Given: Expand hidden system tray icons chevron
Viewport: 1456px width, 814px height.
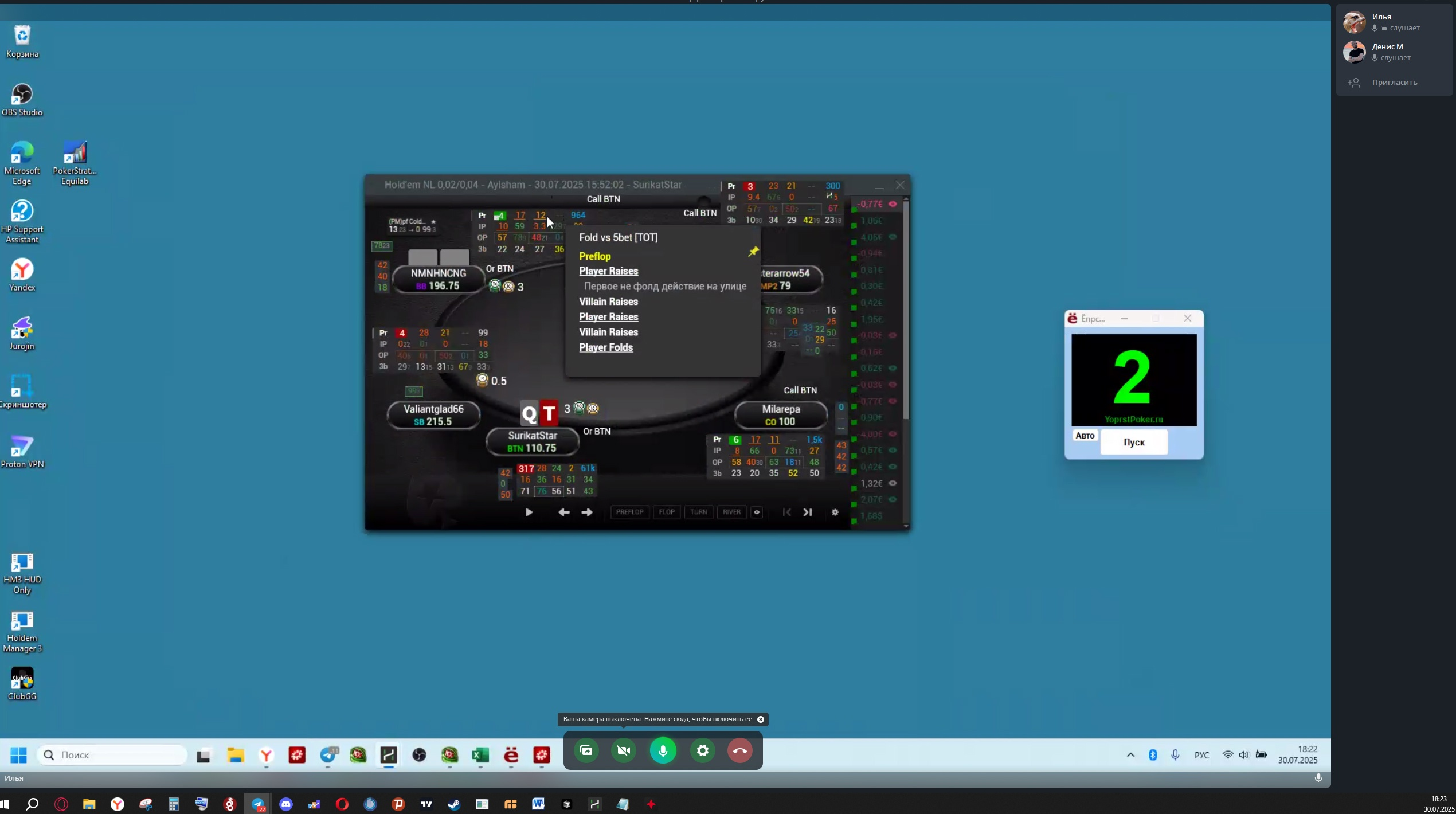Looking at the screenshot, I should [x=1130, y=755].
